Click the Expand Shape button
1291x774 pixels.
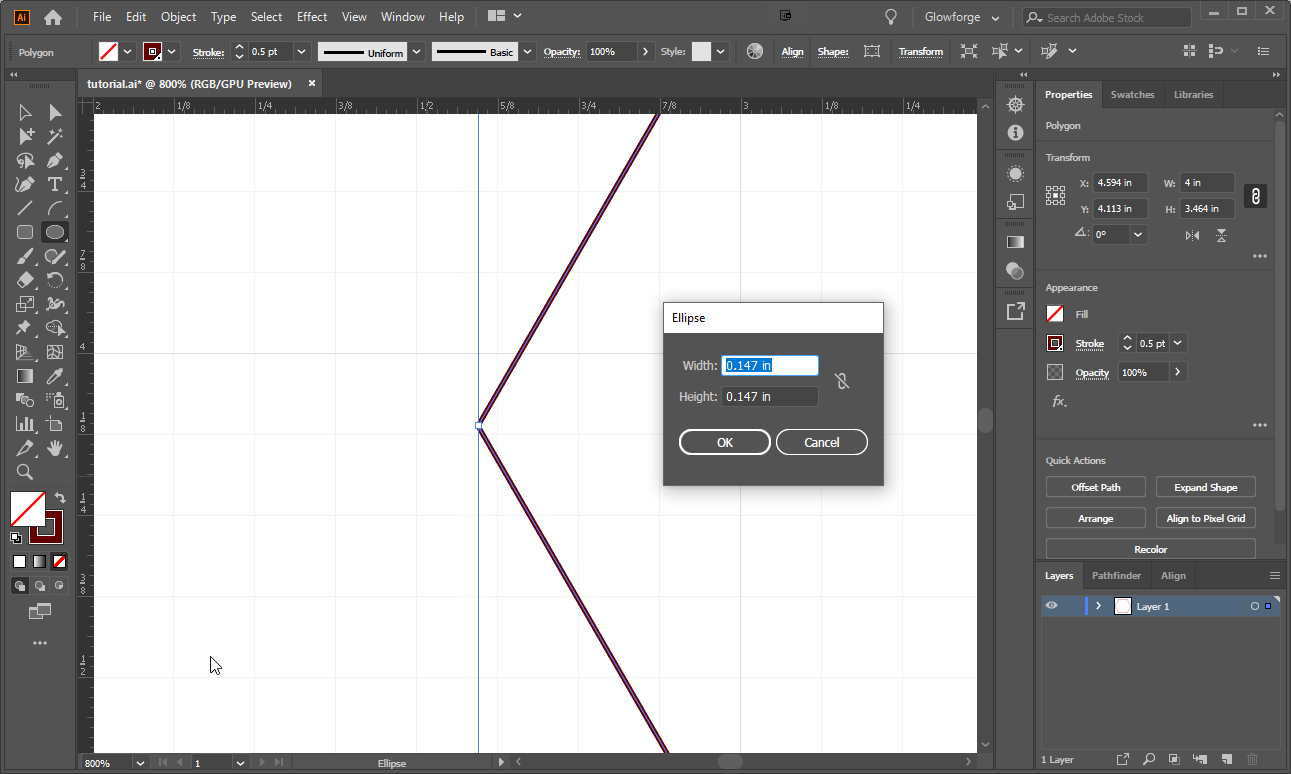(1206, 487)
